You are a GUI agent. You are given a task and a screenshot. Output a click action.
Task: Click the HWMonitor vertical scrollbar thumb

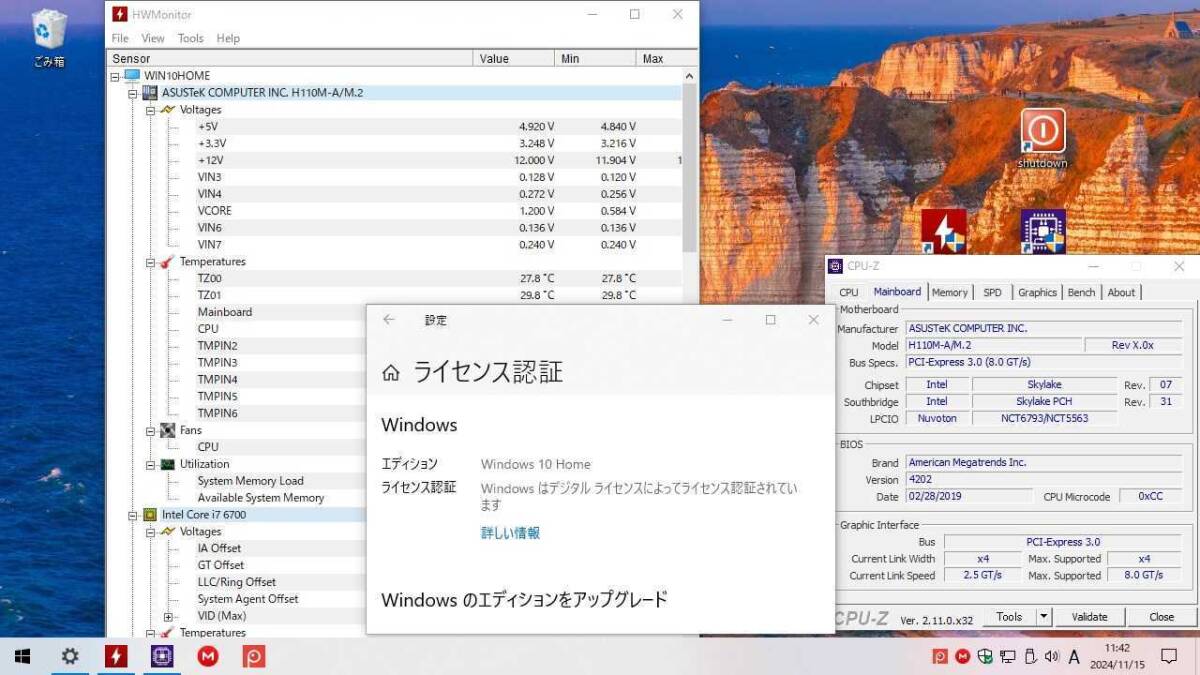point(690,167)
